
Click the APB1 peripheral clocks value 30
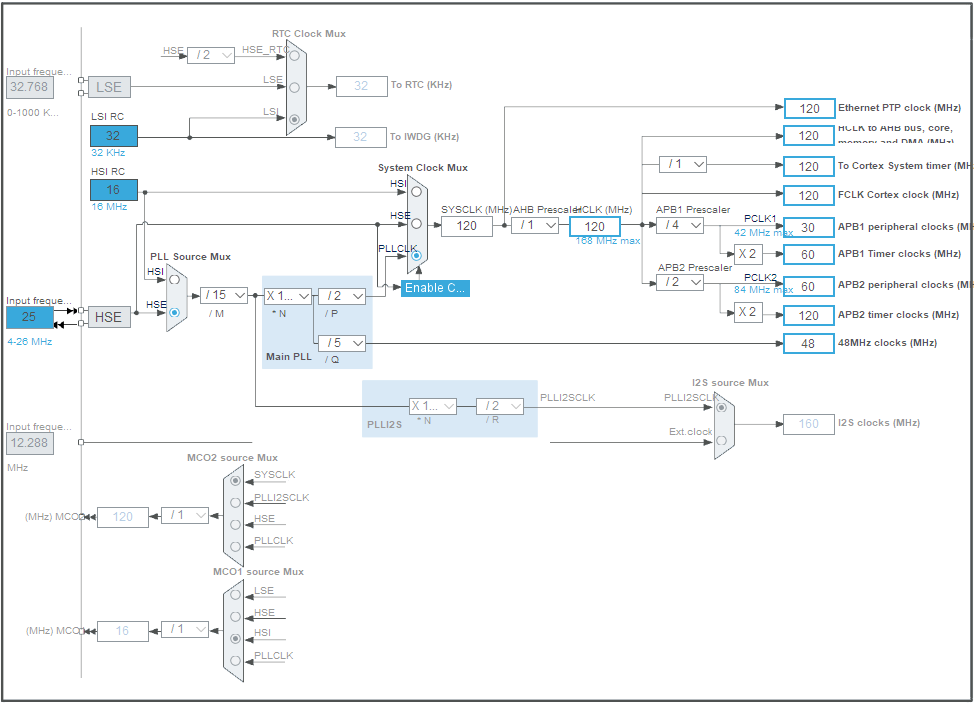(809, 228)
